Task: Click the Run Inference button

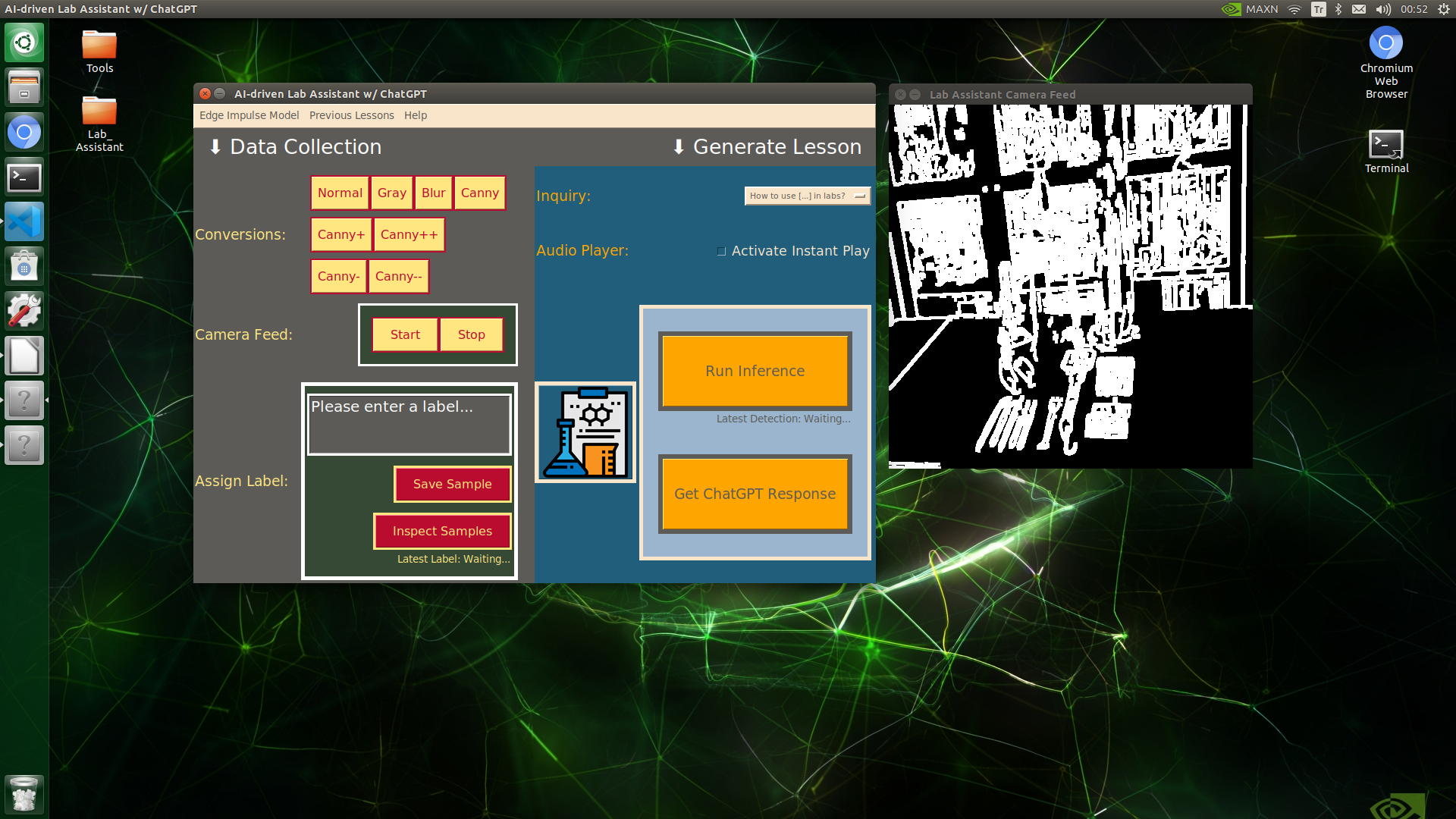Action: (x=754, y=370)
